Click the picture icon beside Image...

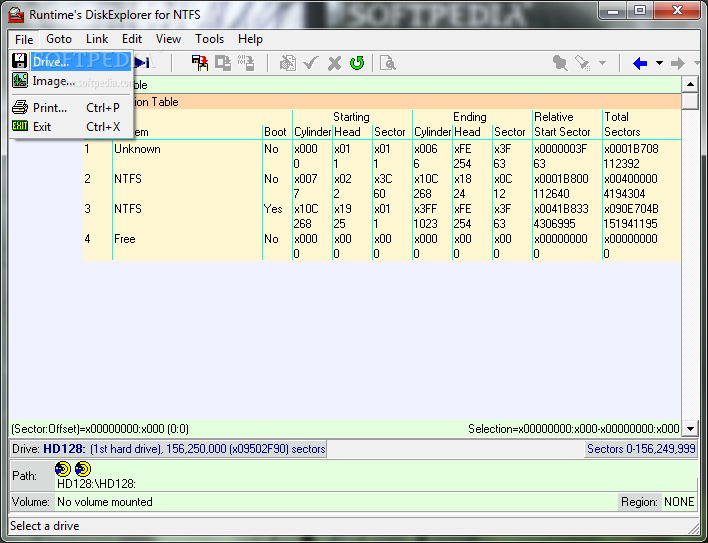click(19, 80)
